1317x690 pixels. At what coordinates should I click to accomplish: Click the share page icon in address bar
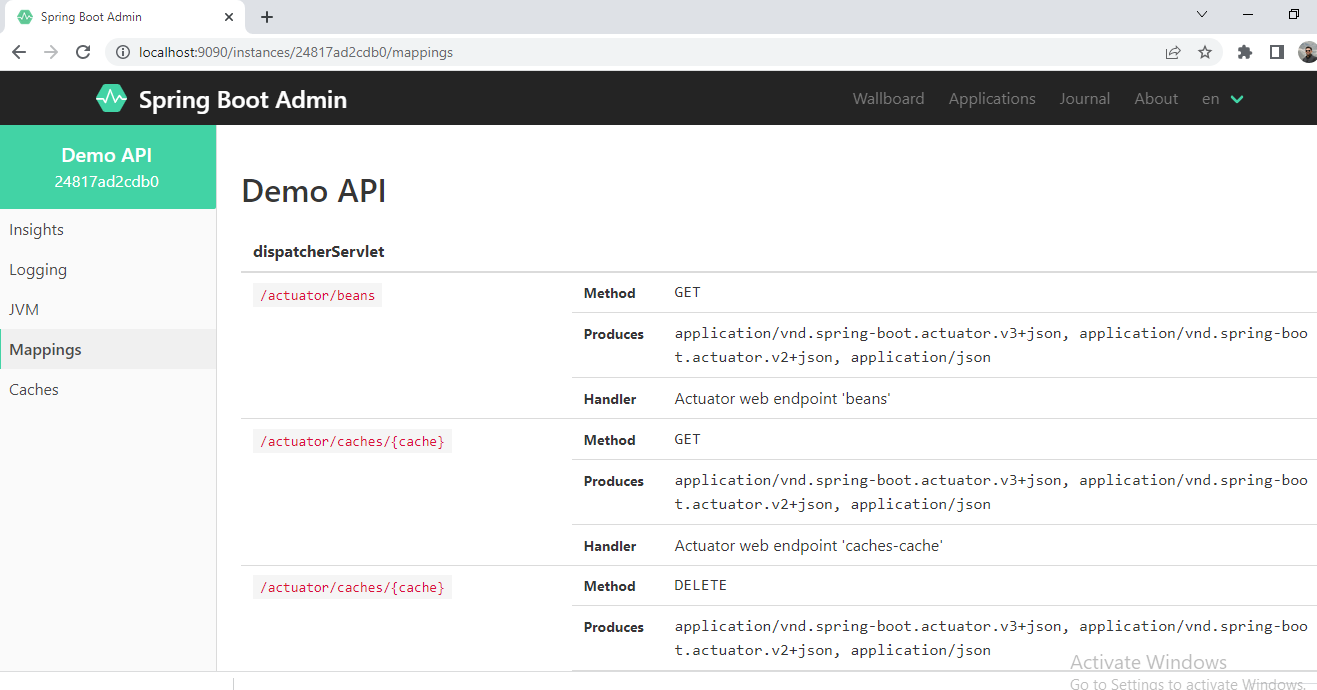coord(1173,52)
